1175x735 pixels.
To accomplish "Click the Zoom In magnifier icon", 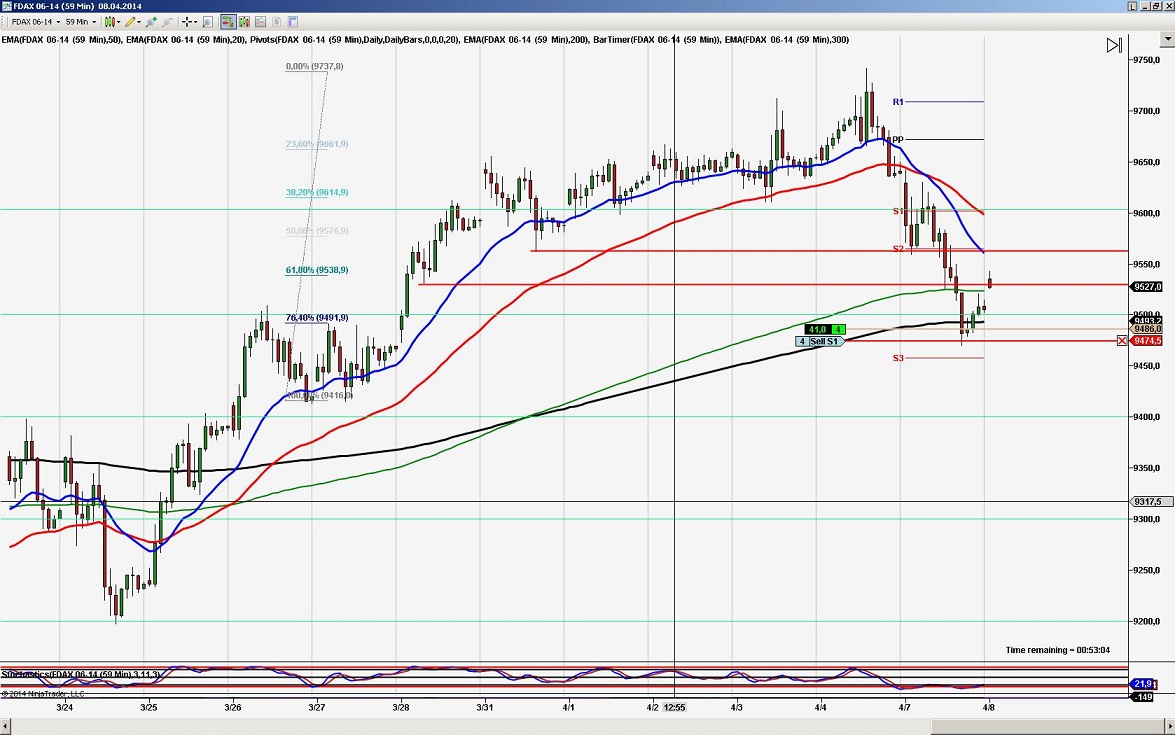I will [x=151, y=21].
